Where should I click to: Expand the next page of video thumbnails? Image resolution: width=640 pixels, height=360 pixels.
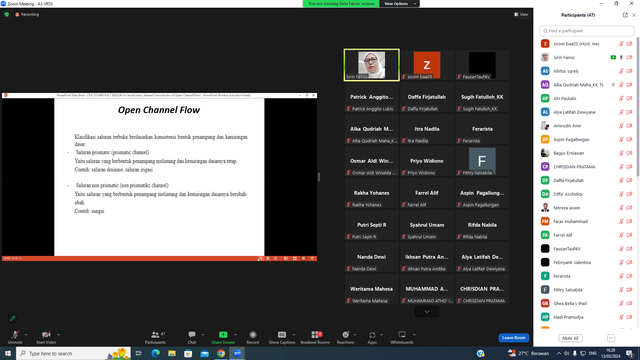point(427,312)
